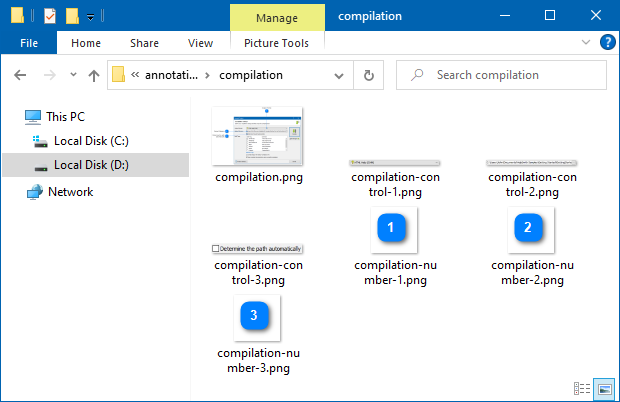The height and width of the screenshot is (402, 620).
Task: Open the File menu
Action: [29, 43]
